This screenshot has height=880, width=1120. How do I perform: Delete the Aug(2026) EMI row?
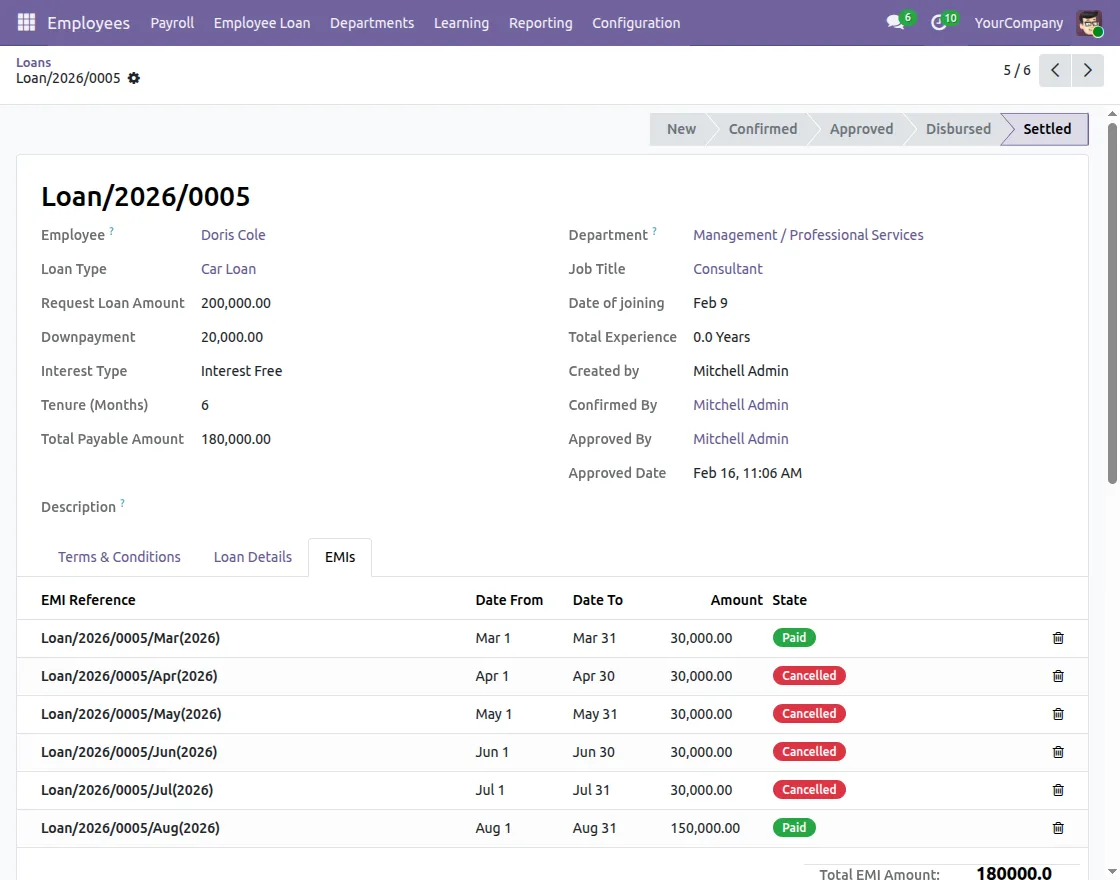[1058, 828]
